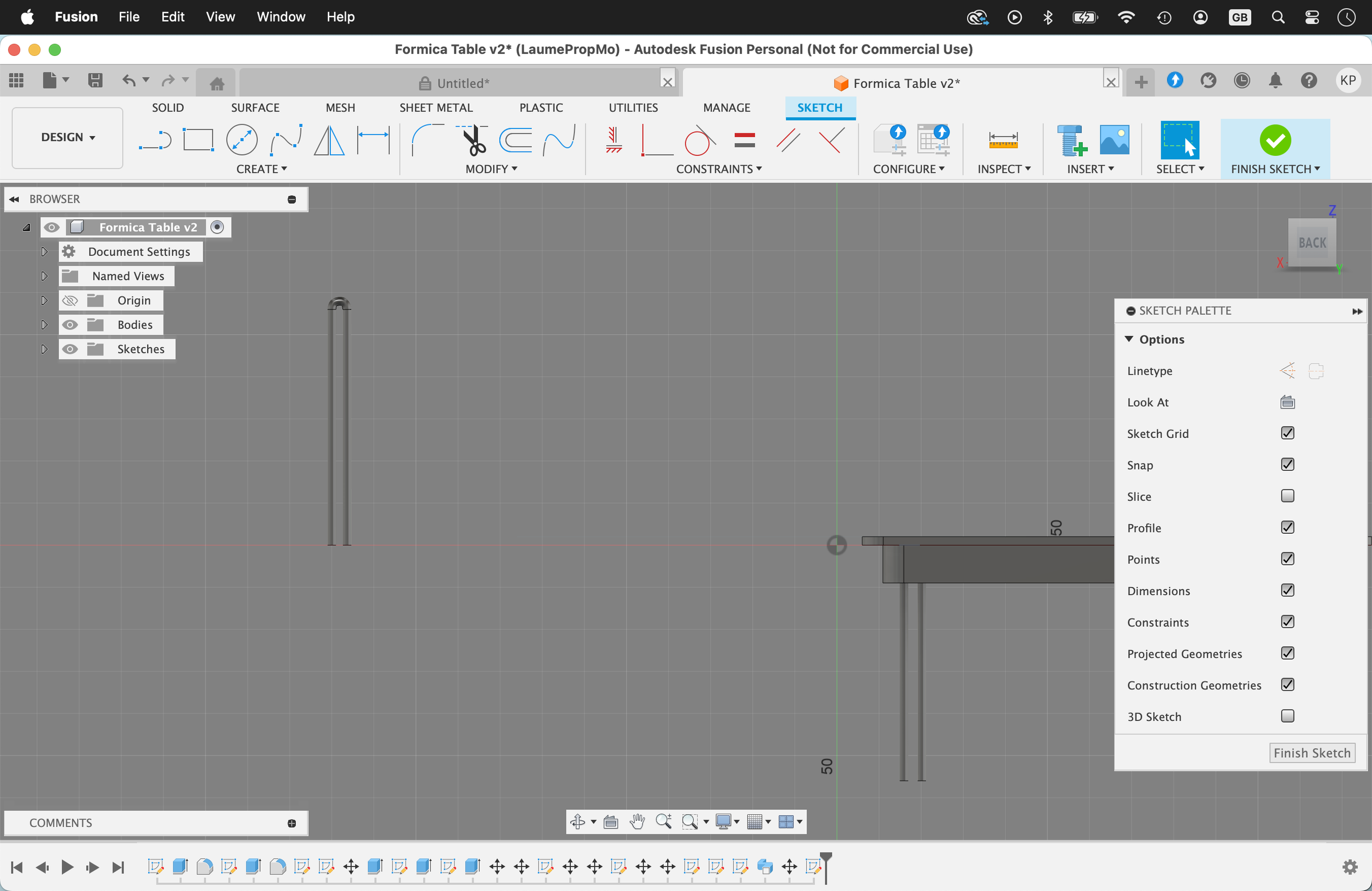Screen dimensions: 1372x891
Task: Select the Center Diameter Circle tool
Action: point(241,140)
